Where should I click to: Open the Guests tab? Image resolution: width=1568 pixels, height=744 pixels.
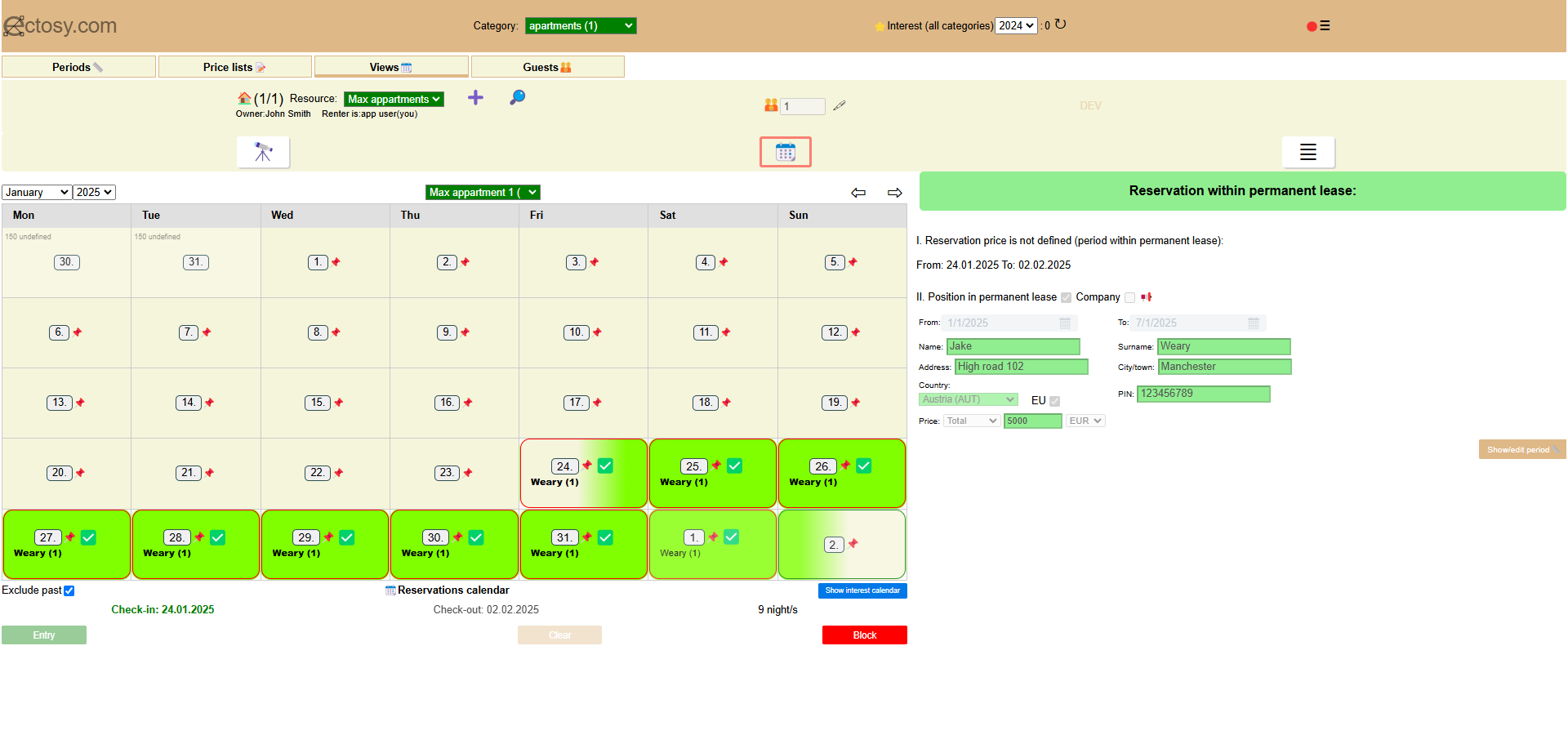[x=547, y=67]
